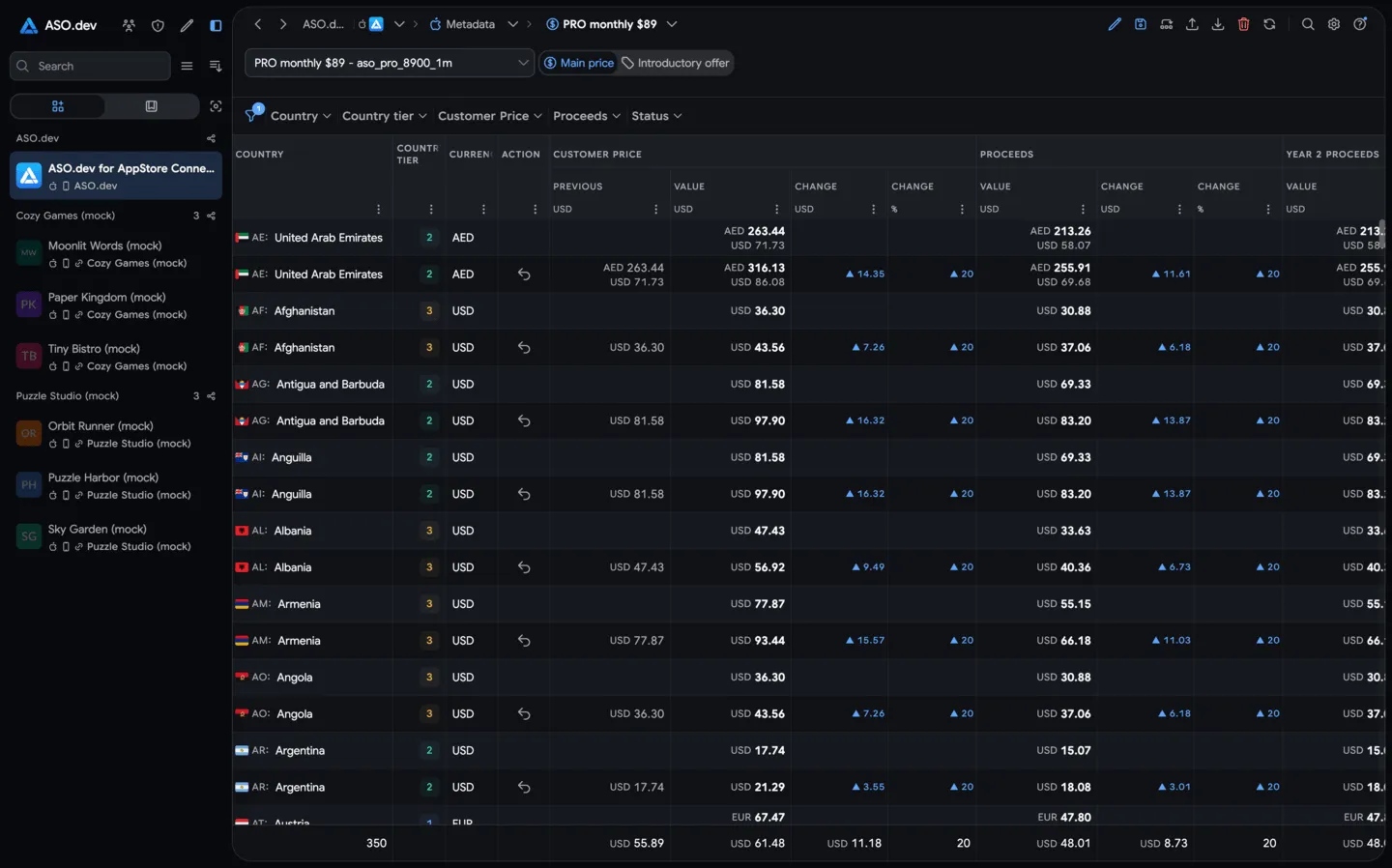Click the refresh sync icon in top toolbar
Viewport: 1392px width, 868px height.
click(x=1269, y=24)
